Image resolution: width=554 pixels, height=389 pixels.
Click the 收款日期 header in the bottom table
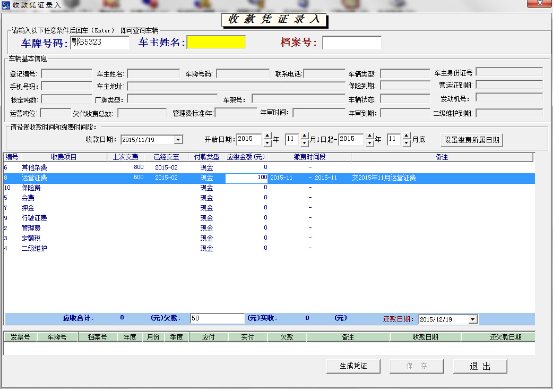point(426,337)
